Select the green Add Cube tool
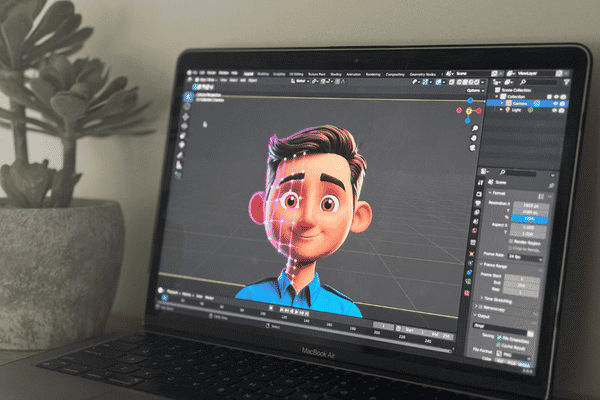Screen dimensions: 600x400 tap(178, 175)
